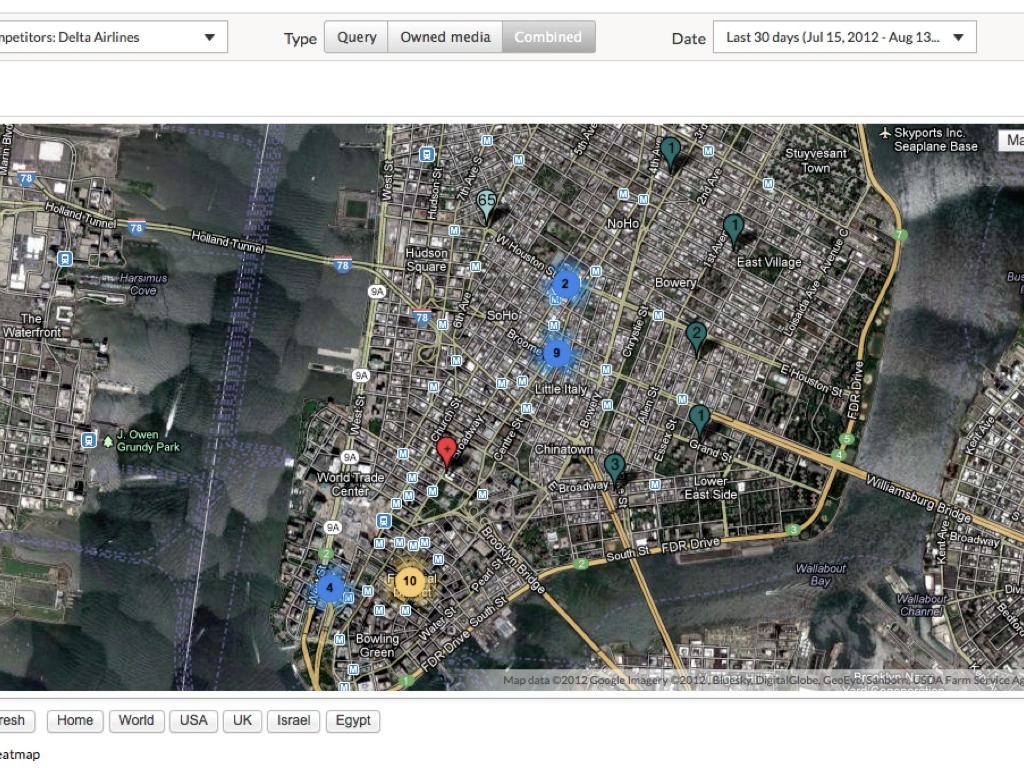Select the Combined type option
This screenshot has height=768, width=1024.
click(x=548, y=38)
